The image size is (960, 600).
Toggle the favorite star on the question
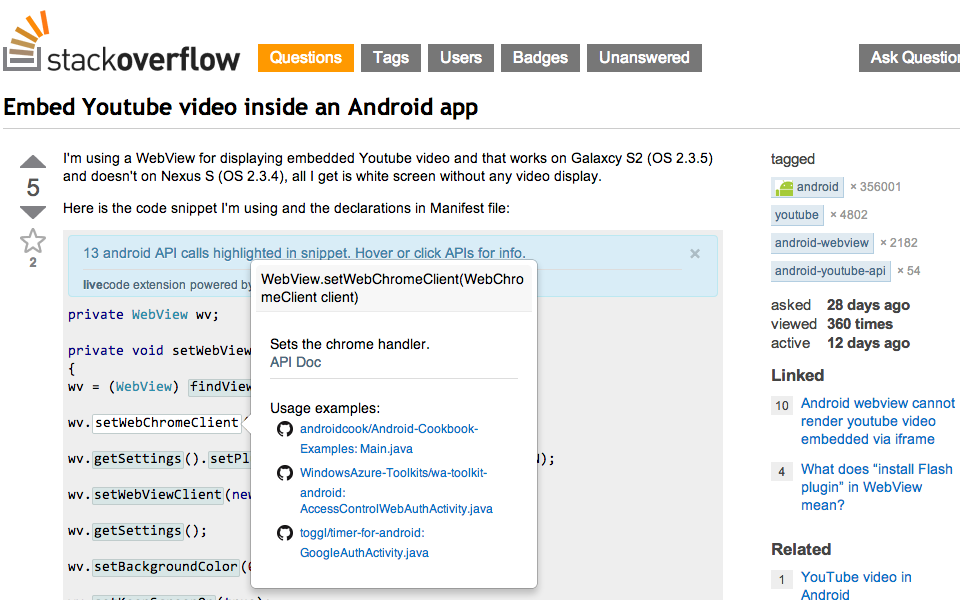click(33, 241)
